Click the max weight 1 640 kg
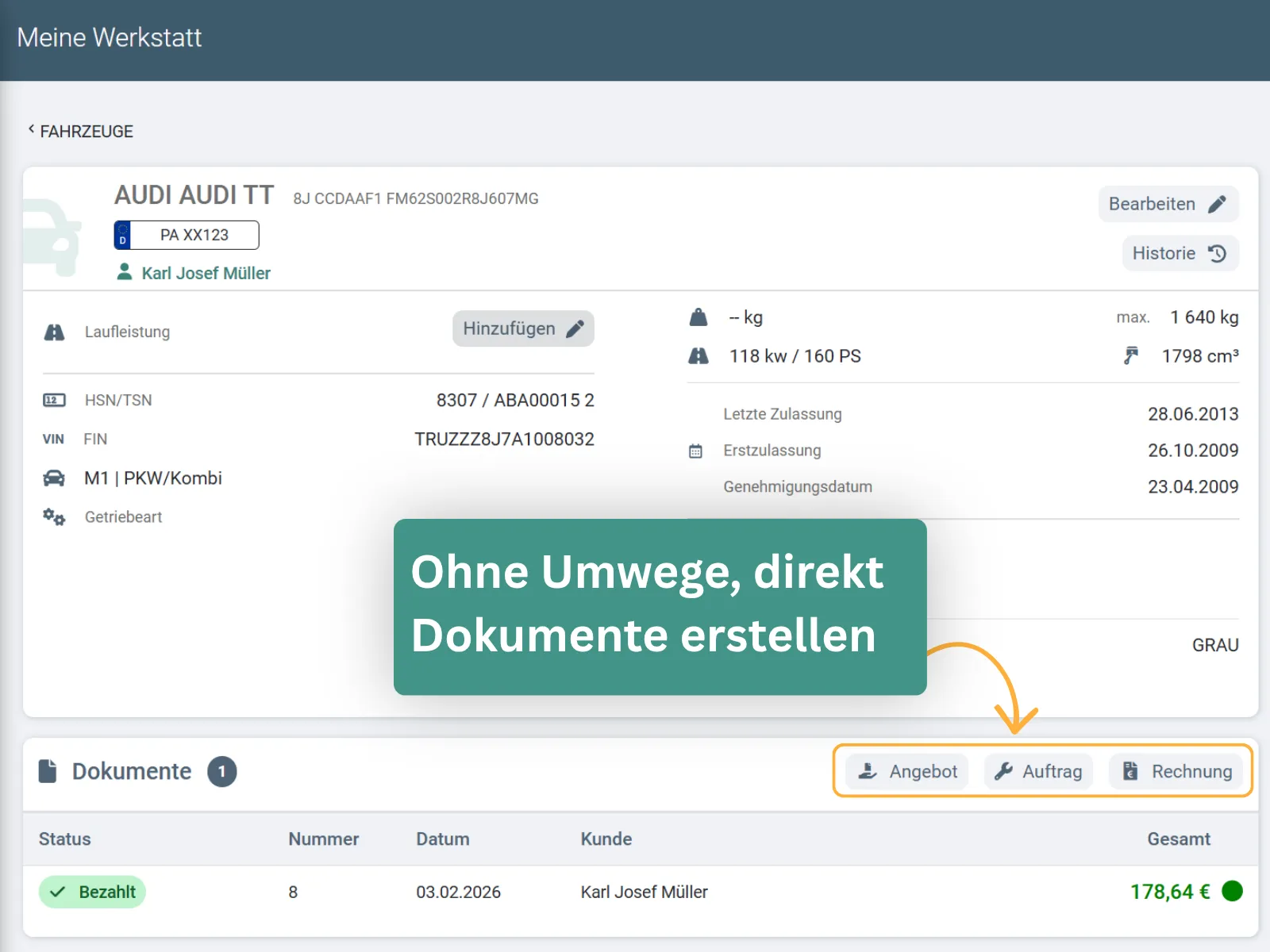The height and width of the screenshot is (952, 1270). click(x=1204, y=317)
